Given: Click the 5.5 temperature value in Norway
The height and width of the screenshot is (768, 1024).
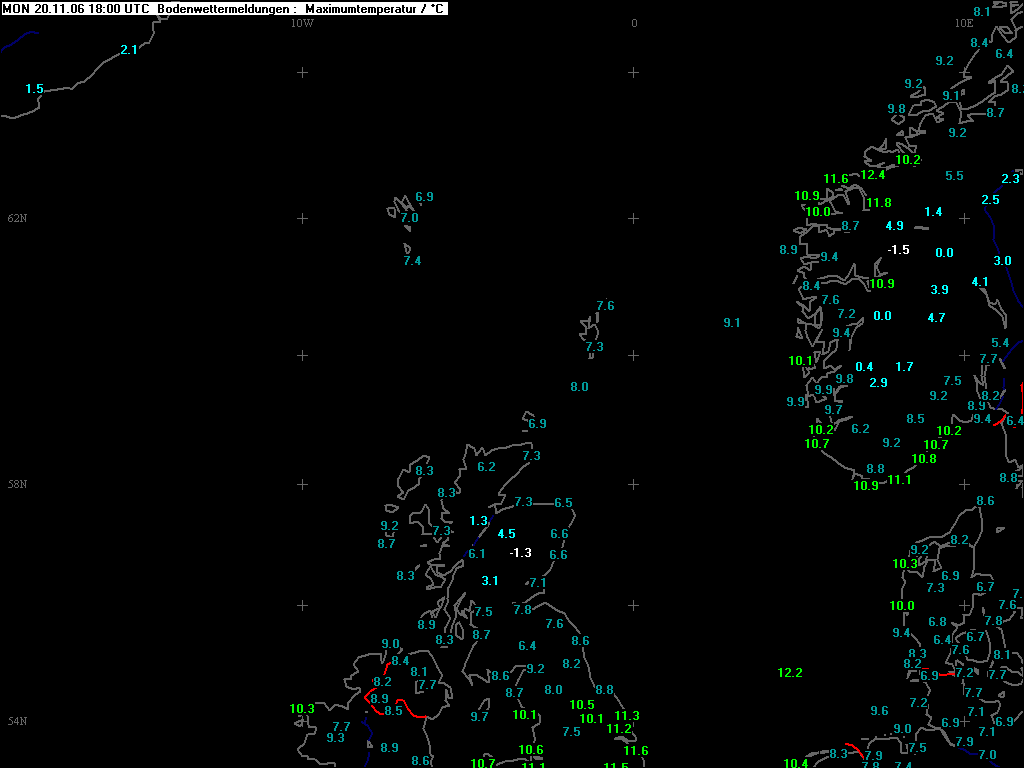Looking at the screenshot, I should (954, 176).
